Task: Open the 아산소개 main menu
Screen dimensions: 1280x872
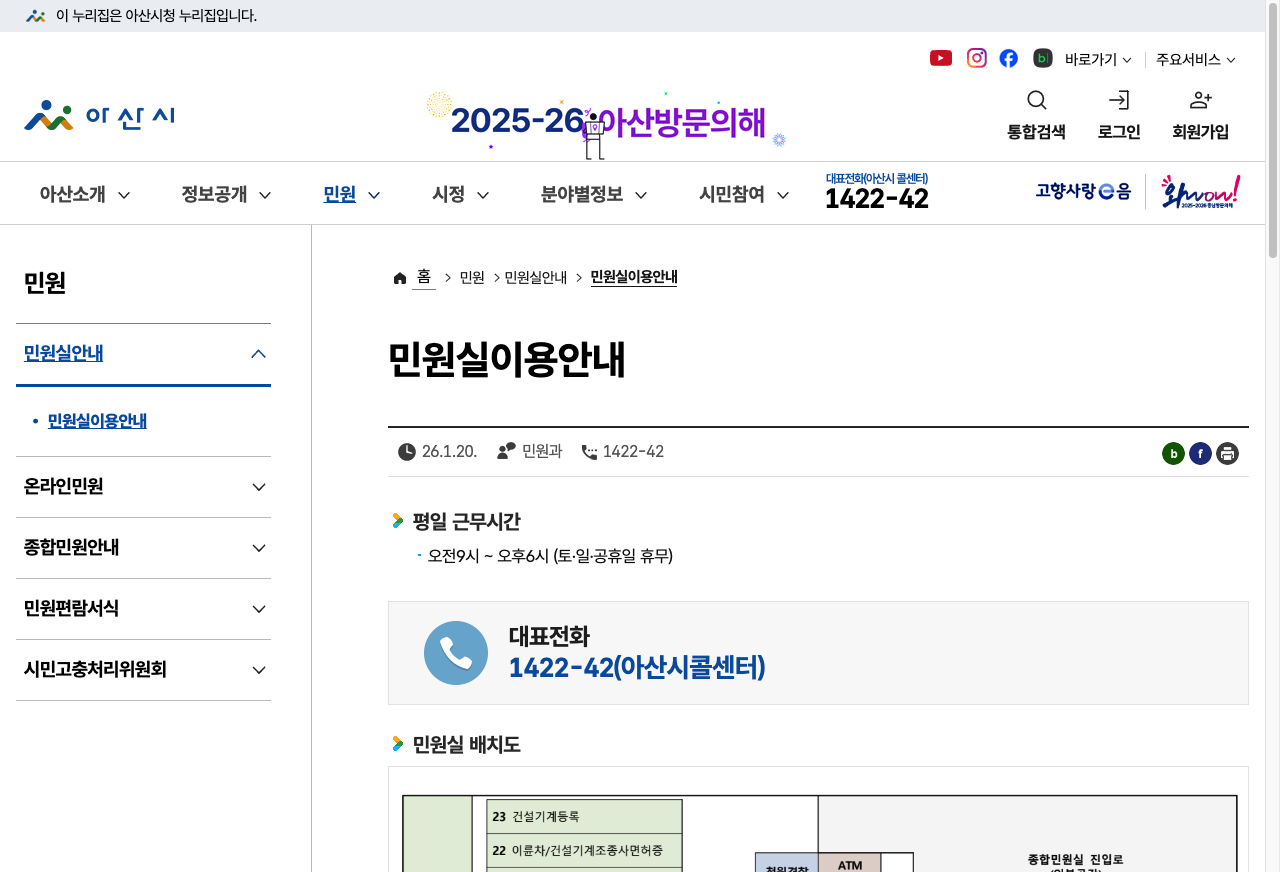Action: 85,194
